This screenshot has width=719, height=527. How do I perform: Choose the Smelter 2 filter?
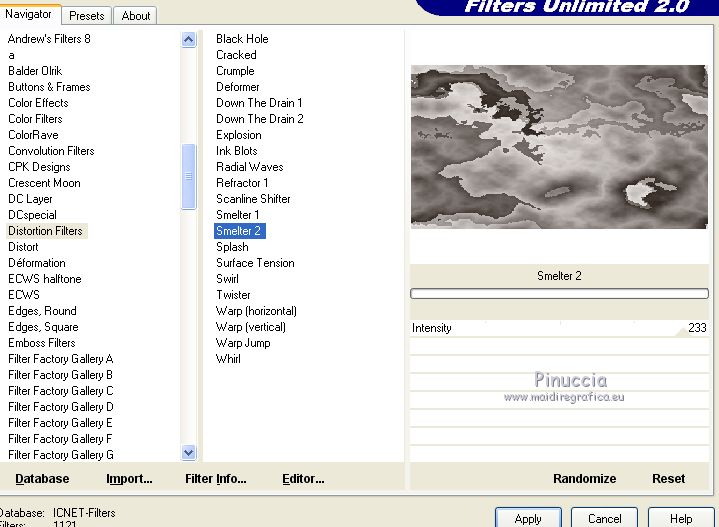(x=239, y=231)
